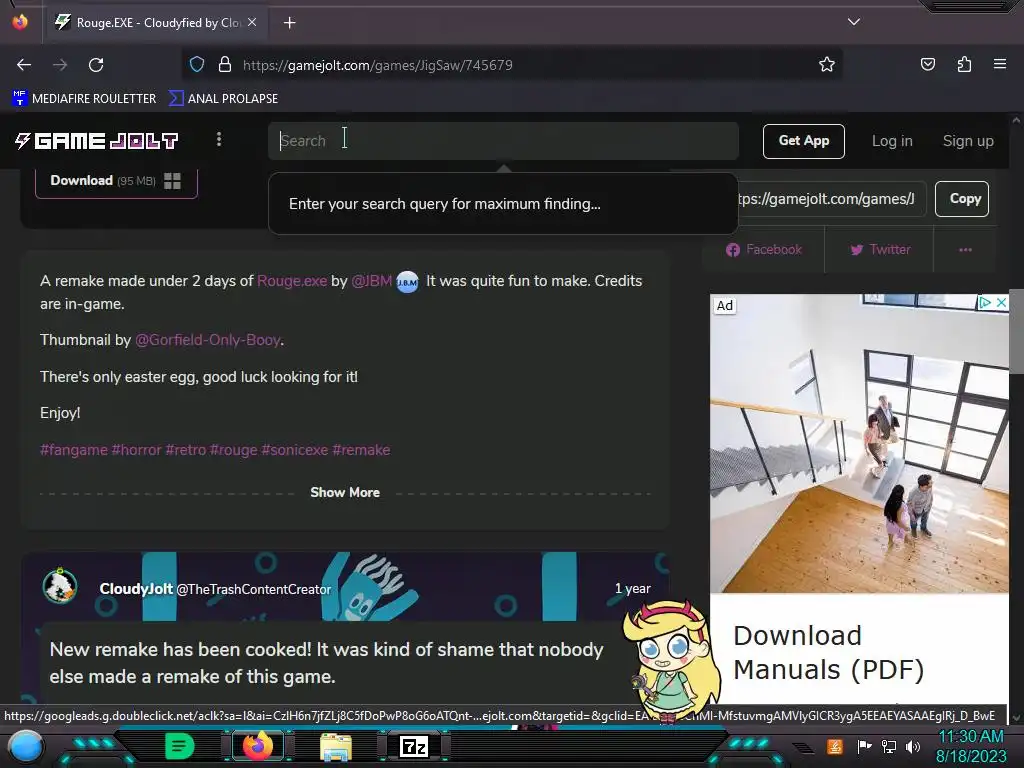Viewport: 1024px width, 768px height.
Task: Go back to the previous page
Action: tap(24, 65)
